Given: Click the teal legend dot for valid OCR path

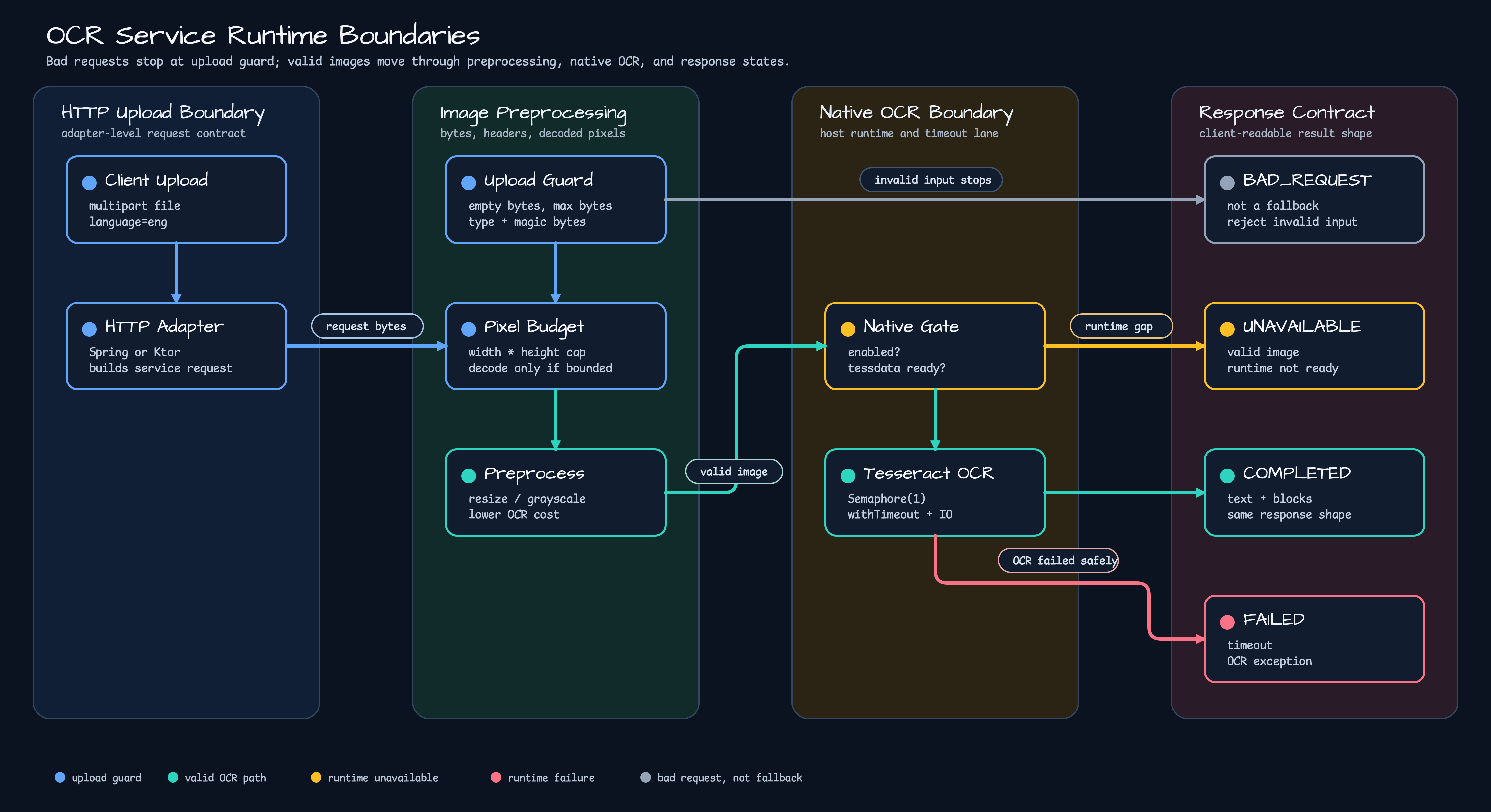Looking at the screenshot, I should 172,777.
